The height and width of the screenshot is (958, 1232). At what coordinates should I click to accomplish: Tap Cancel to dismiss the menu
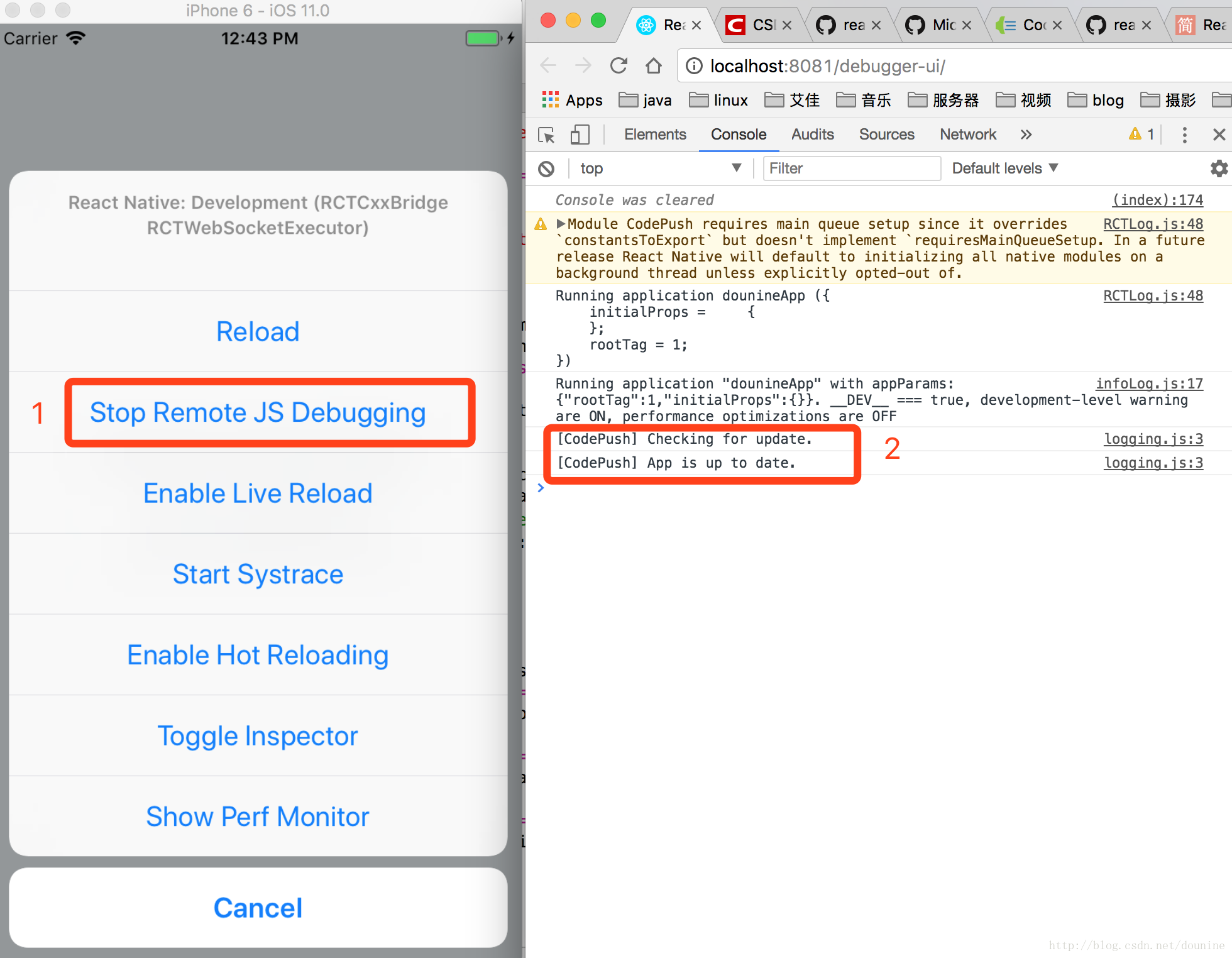tap(258, 908)
